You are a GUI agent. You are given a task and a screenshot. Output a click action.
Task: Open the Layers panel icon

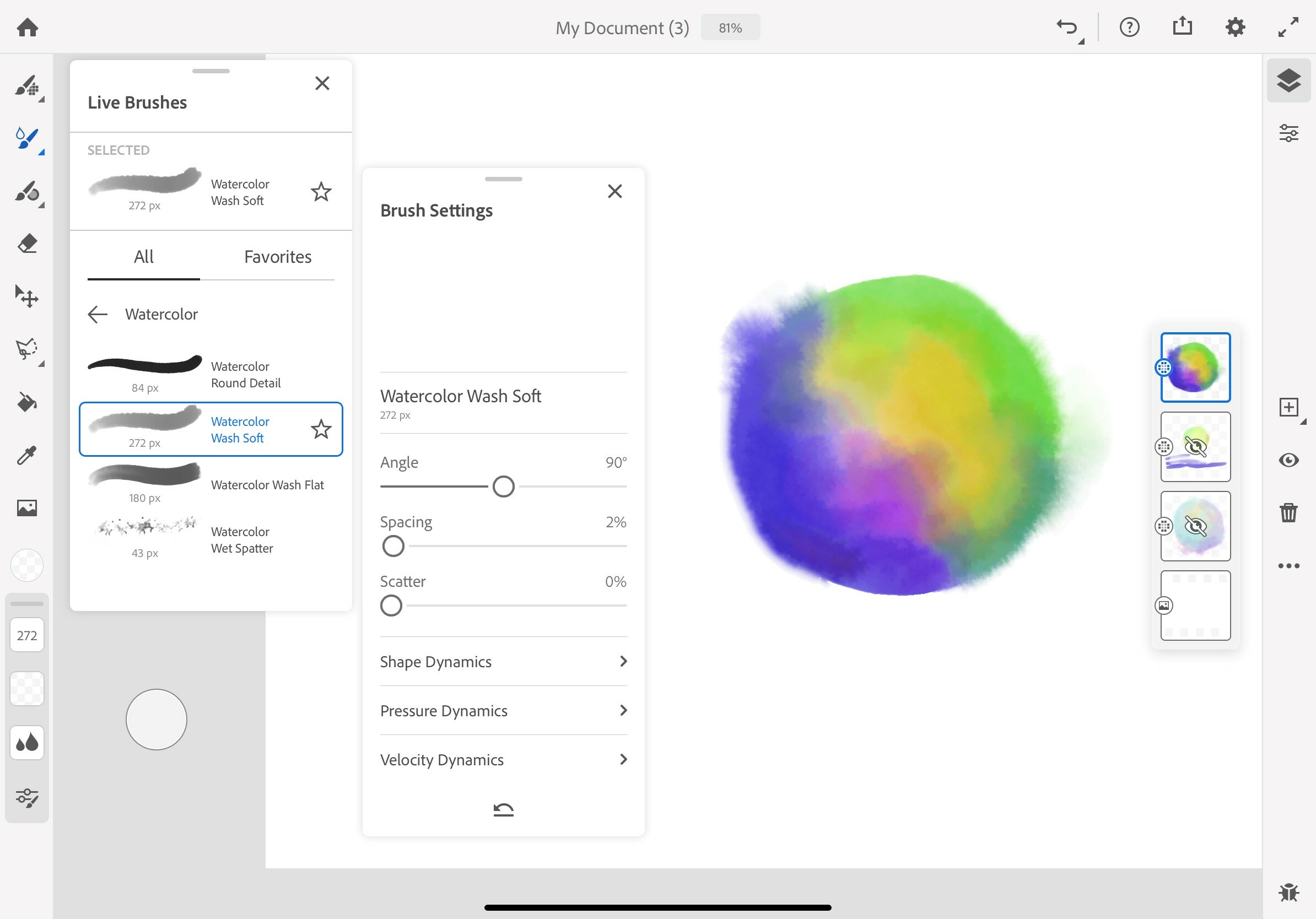click(1288, 81)
